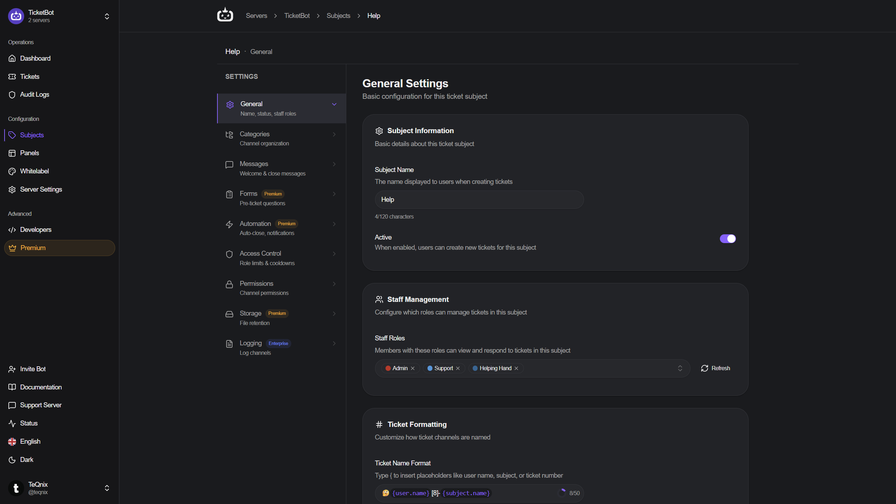Remove the Helping Hand role tag
The width and height of the screenshot is (896, 504).
coord(516,369)
